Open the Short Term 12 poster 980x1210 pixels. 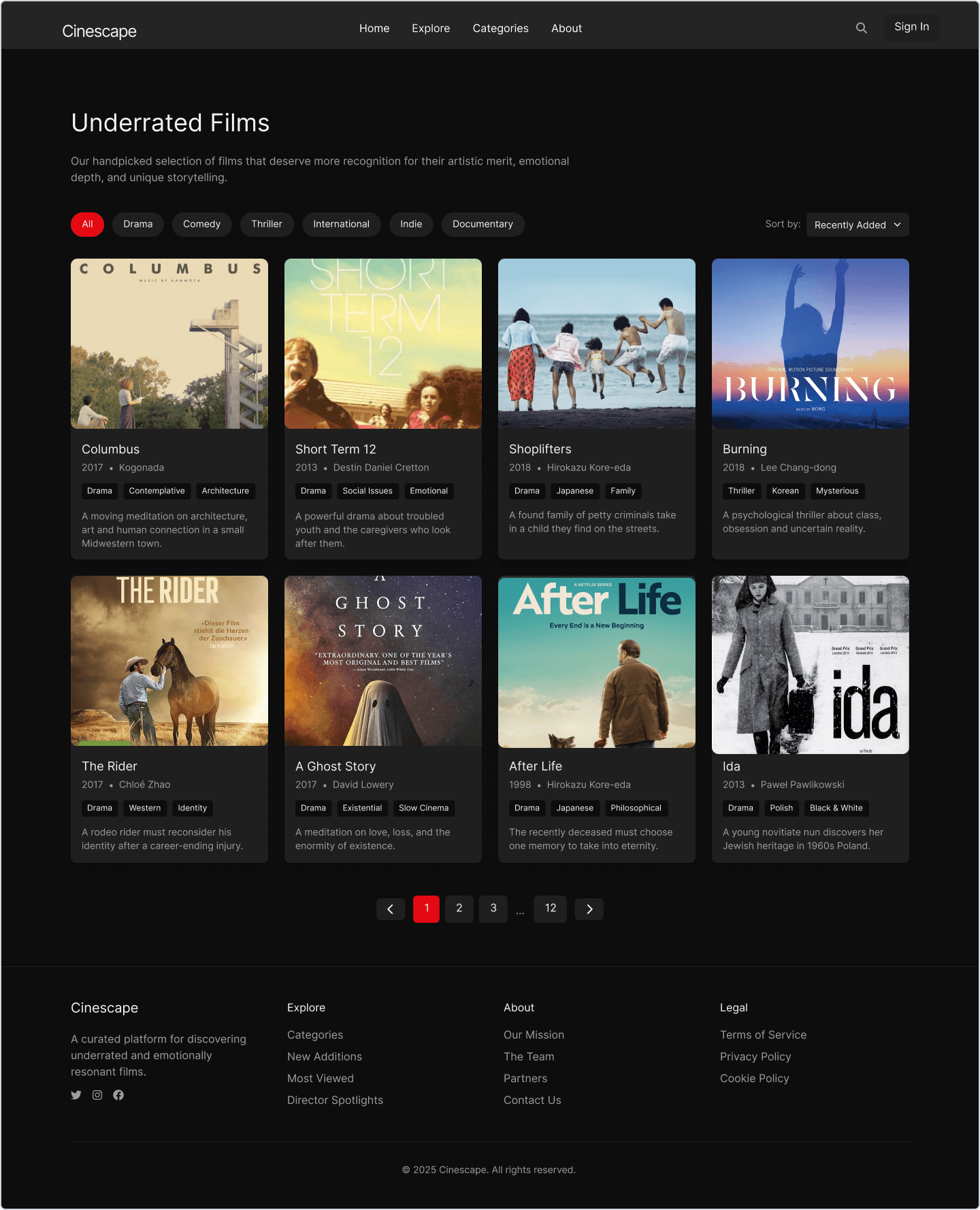383,344
